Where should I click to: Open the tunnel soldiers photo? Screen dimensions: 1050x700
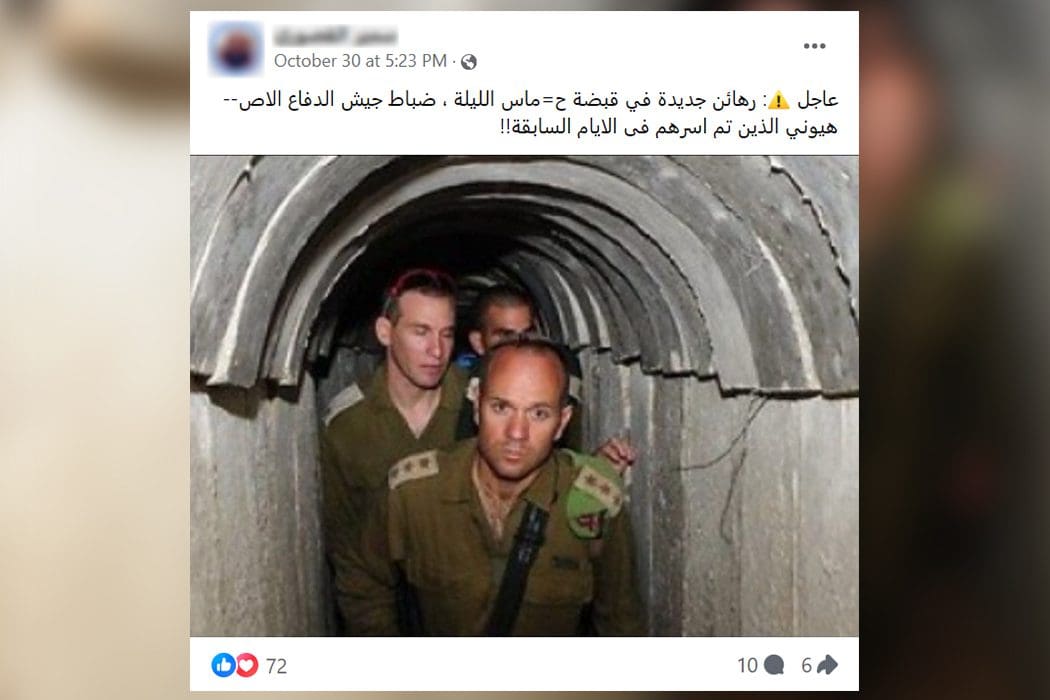click(x=524, y=396)
